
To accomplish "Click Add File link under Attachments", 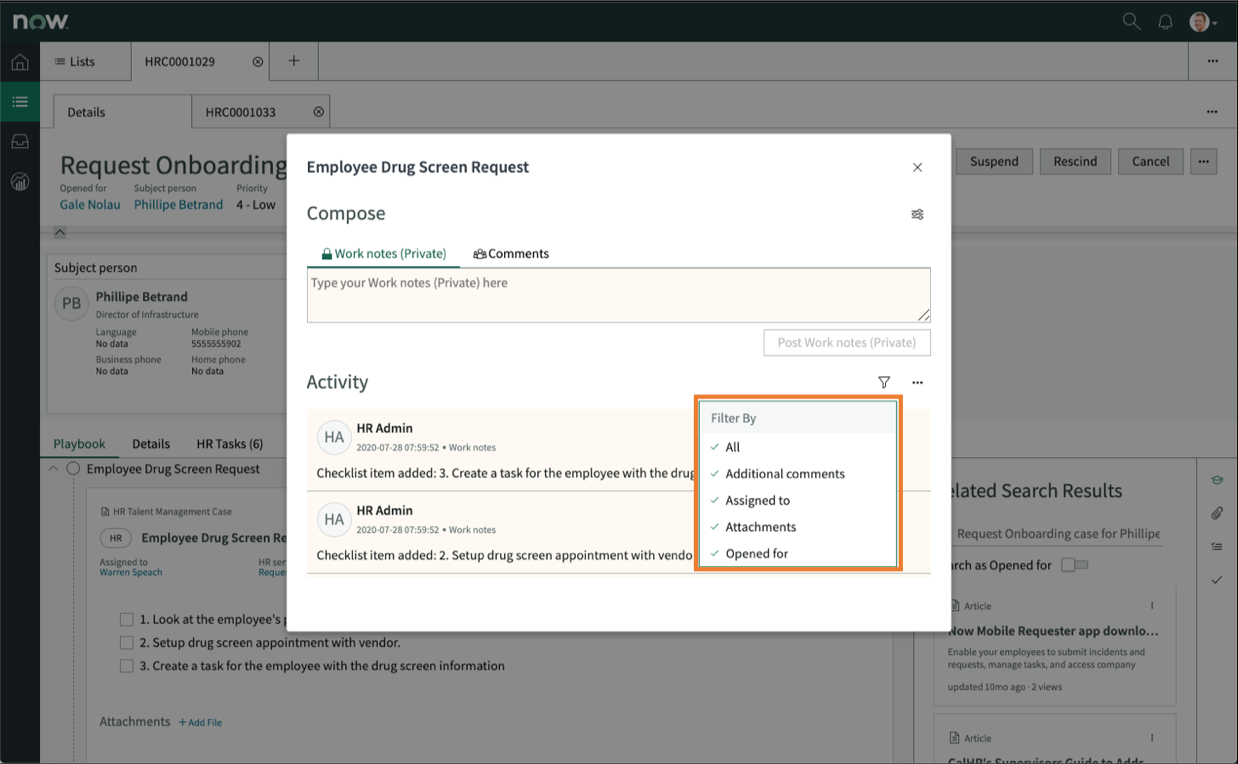I will coord(200,722).
